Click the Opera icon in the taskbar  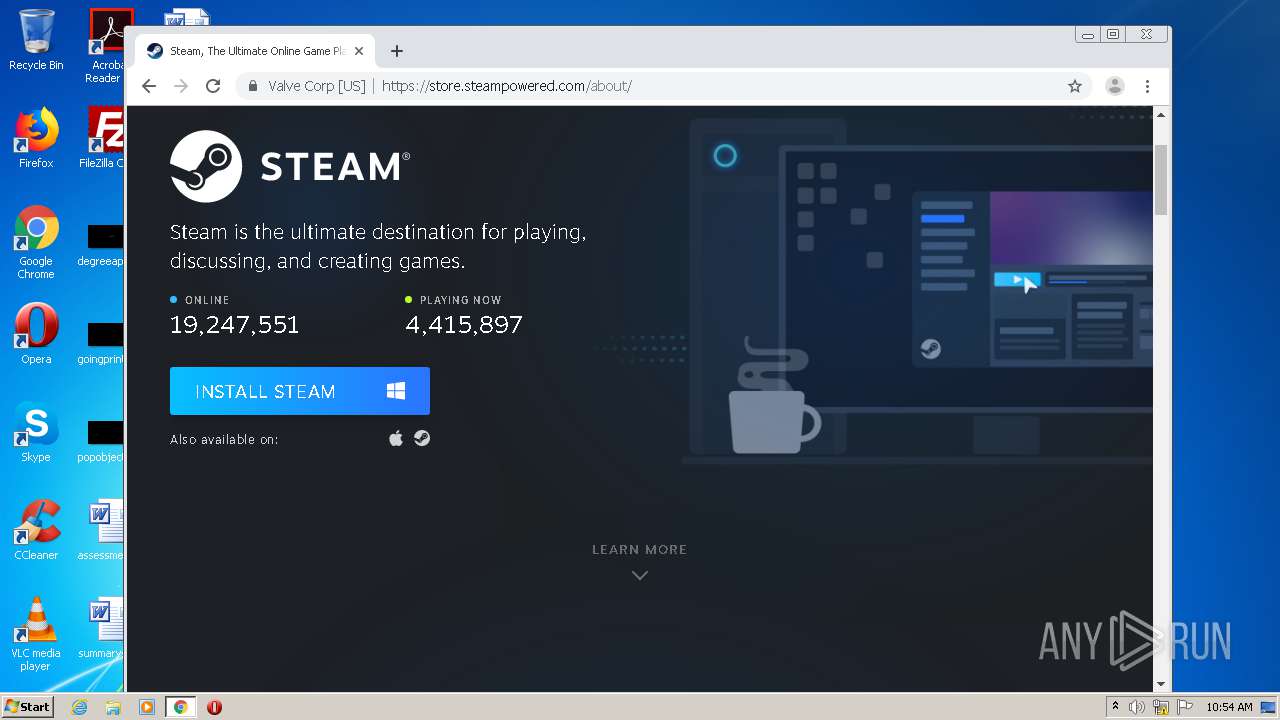214,707
